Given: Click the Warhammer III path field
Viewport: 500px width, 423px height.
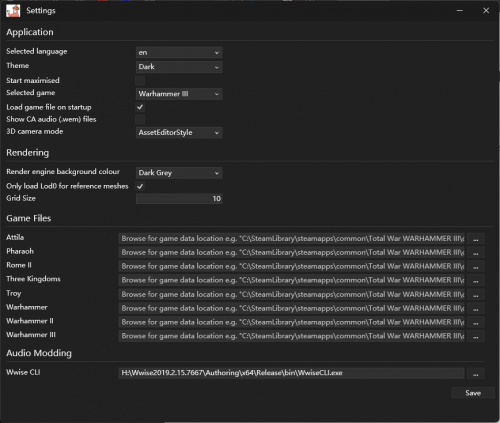Looking at the screenshot, I should click(x=291, y=336).
